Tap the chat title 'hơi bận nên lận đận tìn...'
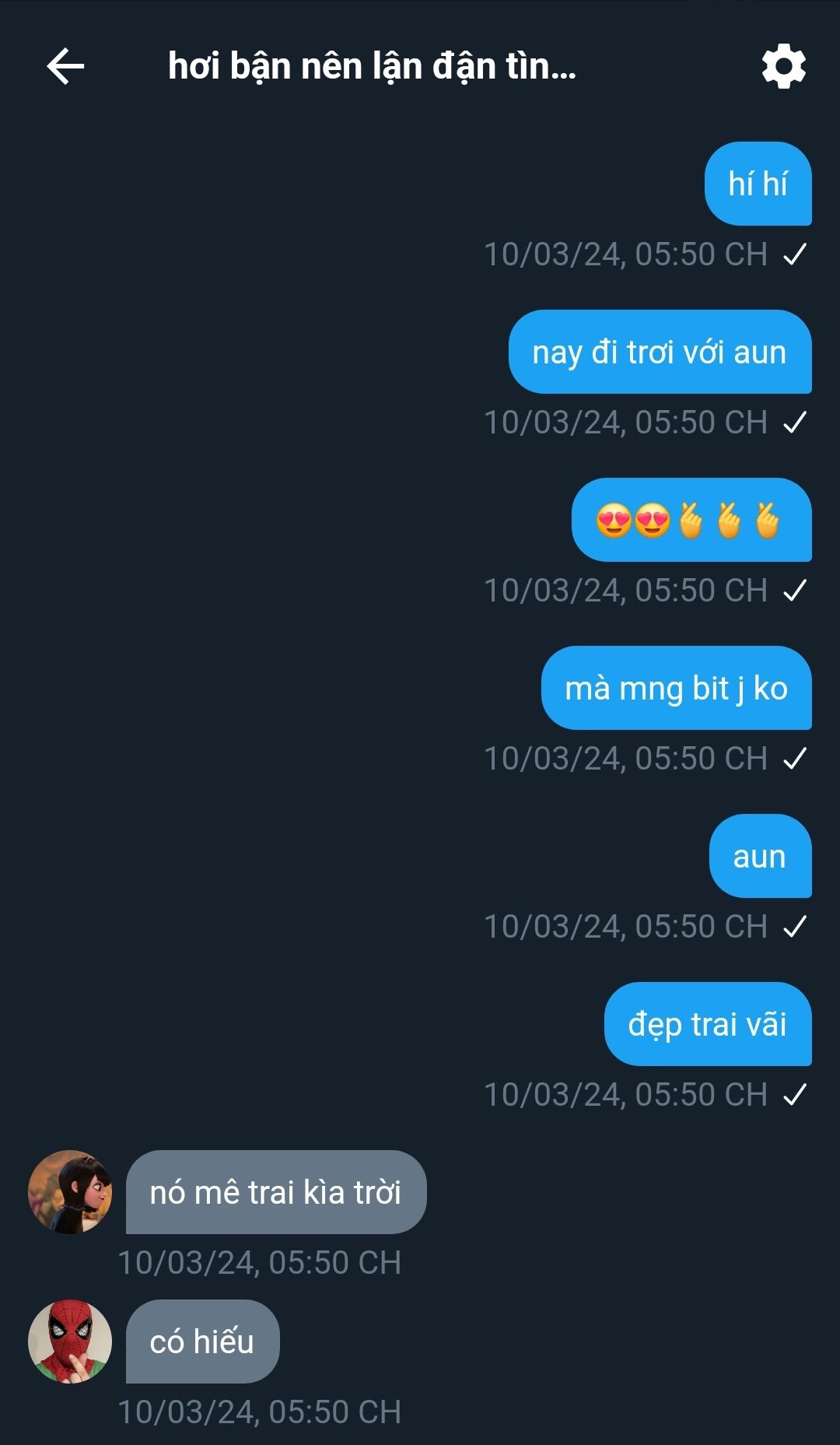 372,66
